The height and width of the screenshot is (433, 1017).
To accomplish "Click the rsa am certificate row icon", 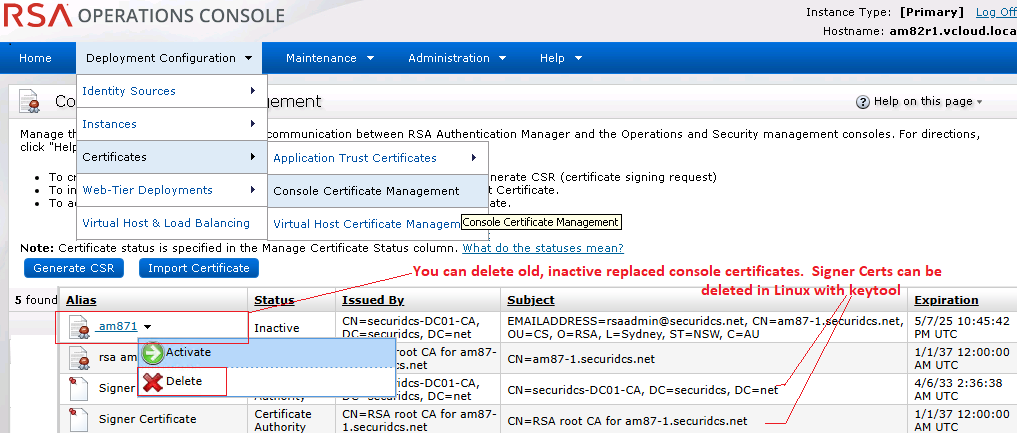I will click(79, 358).
